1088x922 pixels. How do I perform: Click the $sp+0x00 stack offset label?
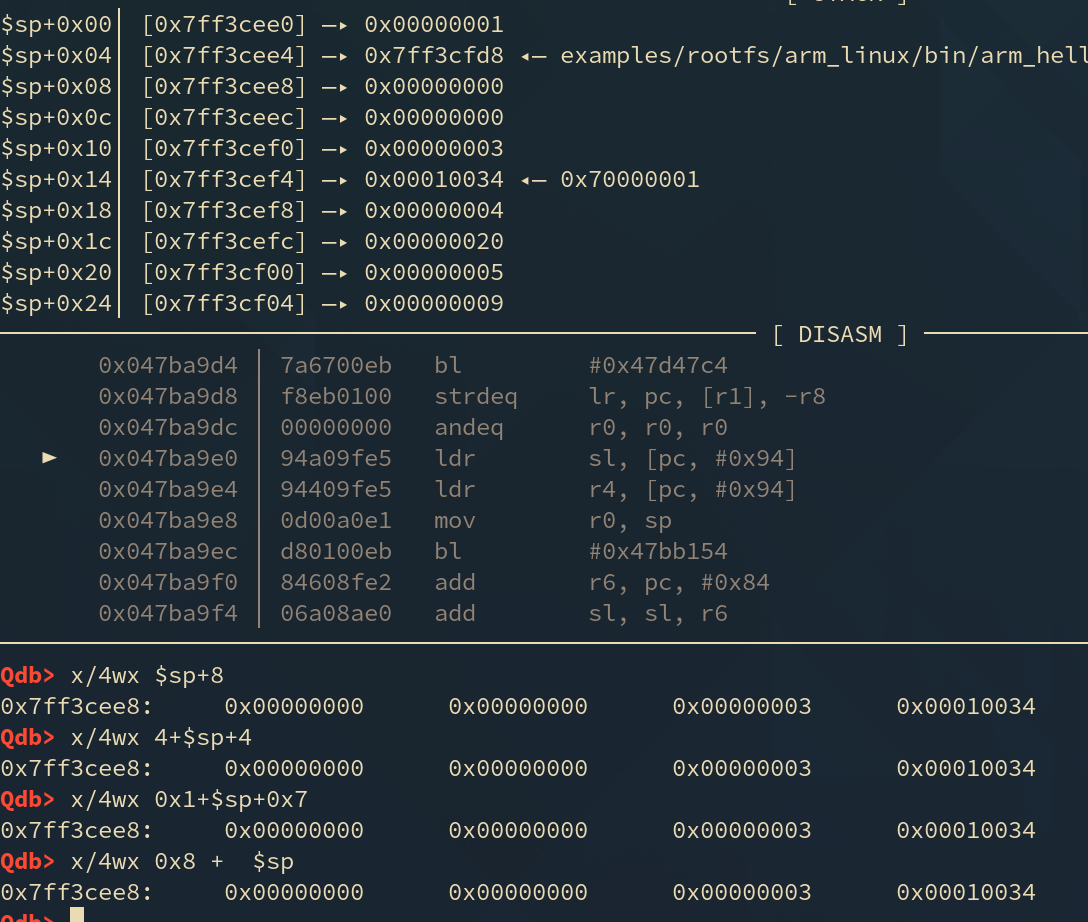pos(56,25)
